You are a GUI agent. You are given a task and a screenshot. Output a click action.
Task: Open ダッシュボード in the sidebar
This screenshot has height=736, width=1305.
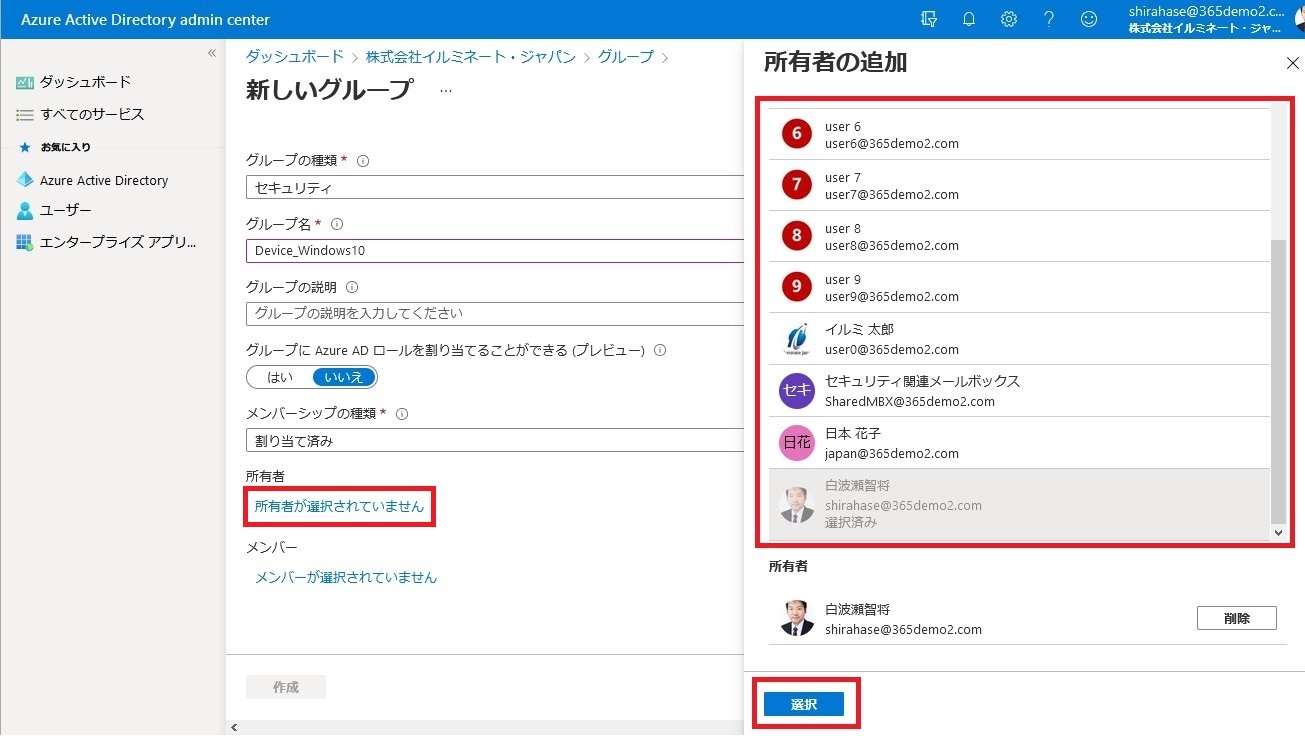[x=86, y=82]
